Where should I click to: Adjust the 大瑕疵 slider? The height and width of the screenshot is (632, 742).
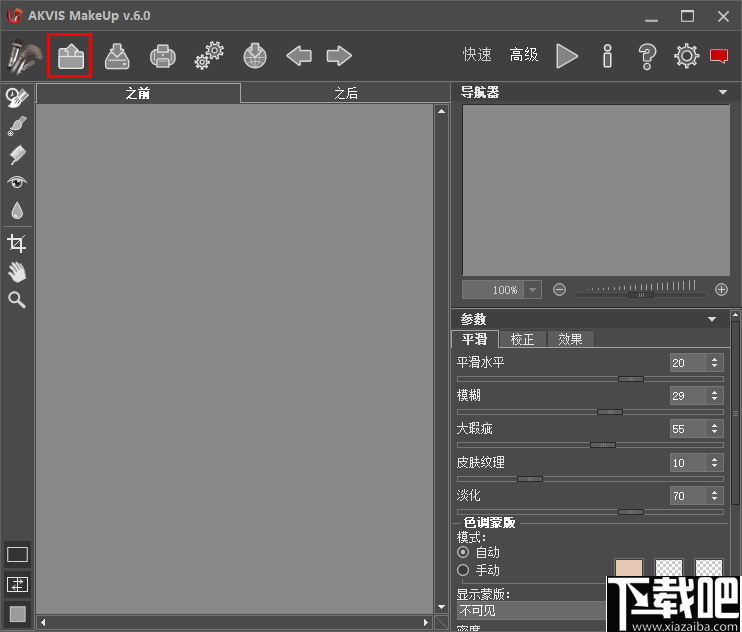tap(590, 445)
